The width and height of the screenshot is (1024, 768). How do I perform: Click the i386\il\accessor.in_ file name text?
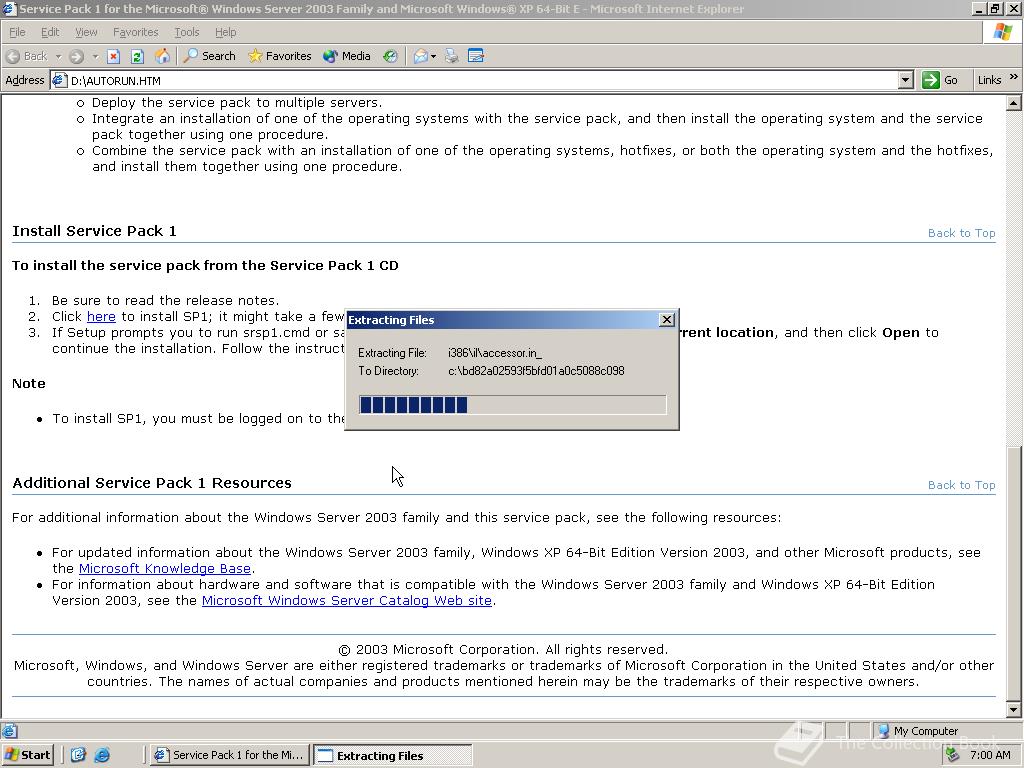(x=495, y=353)
